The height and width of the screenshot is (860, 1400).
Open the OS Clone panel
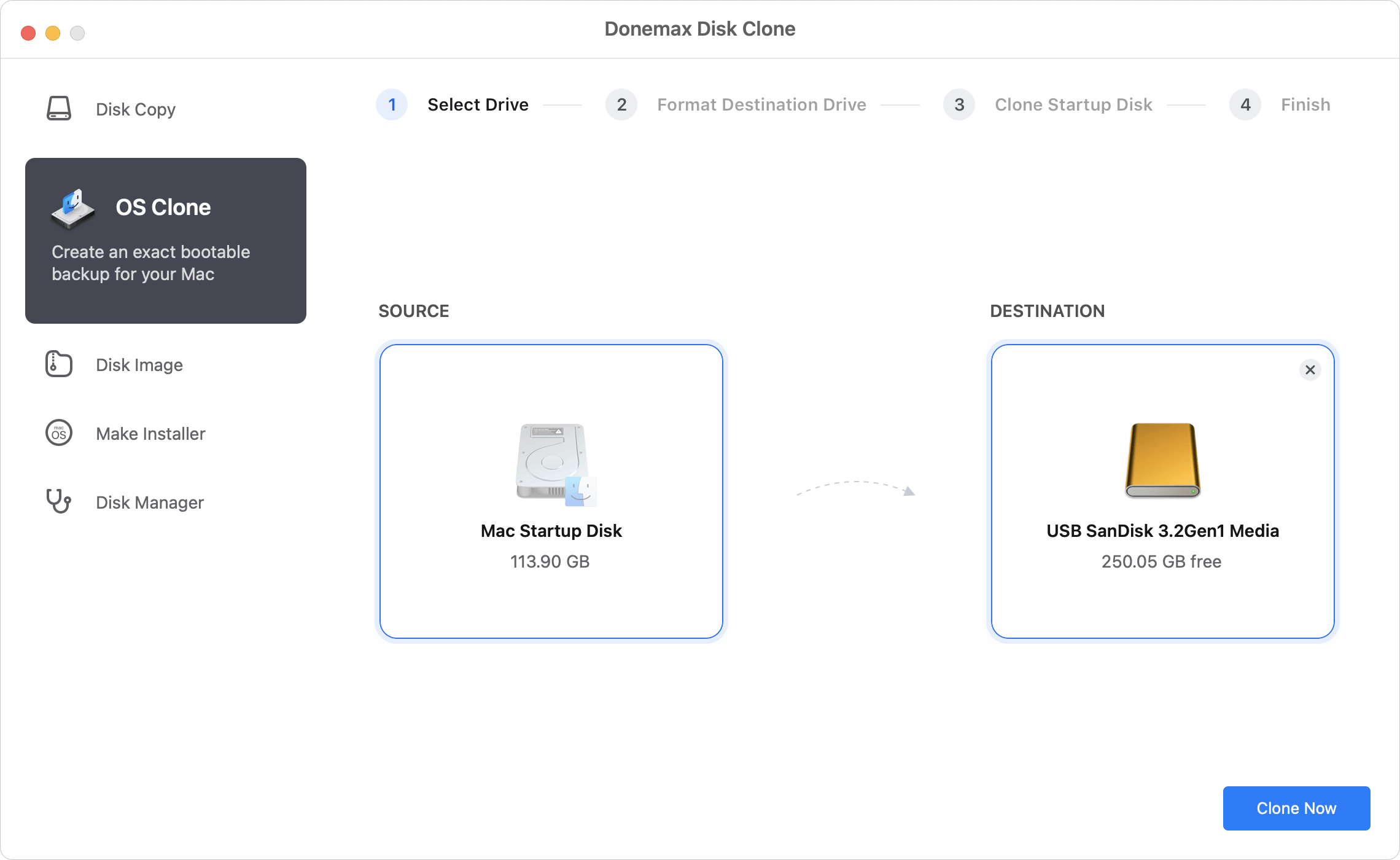point(164,240)
